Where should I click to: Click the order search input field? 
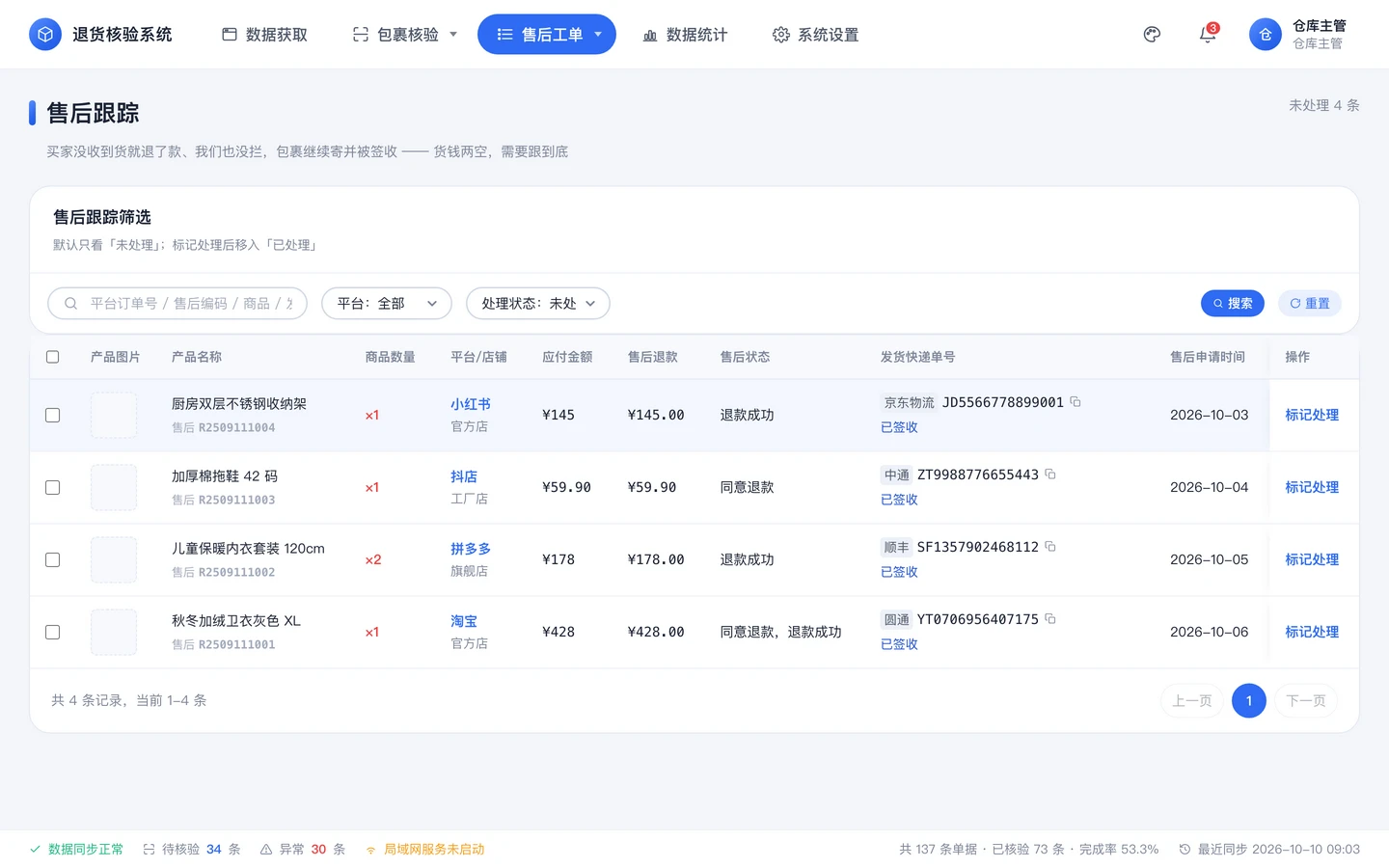click(177, 304)
